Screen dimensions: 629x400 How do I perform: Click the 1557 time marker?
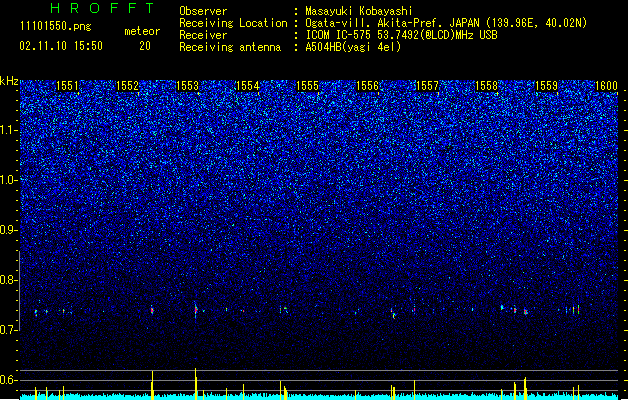pyautogui.click(x=428, y=86)
